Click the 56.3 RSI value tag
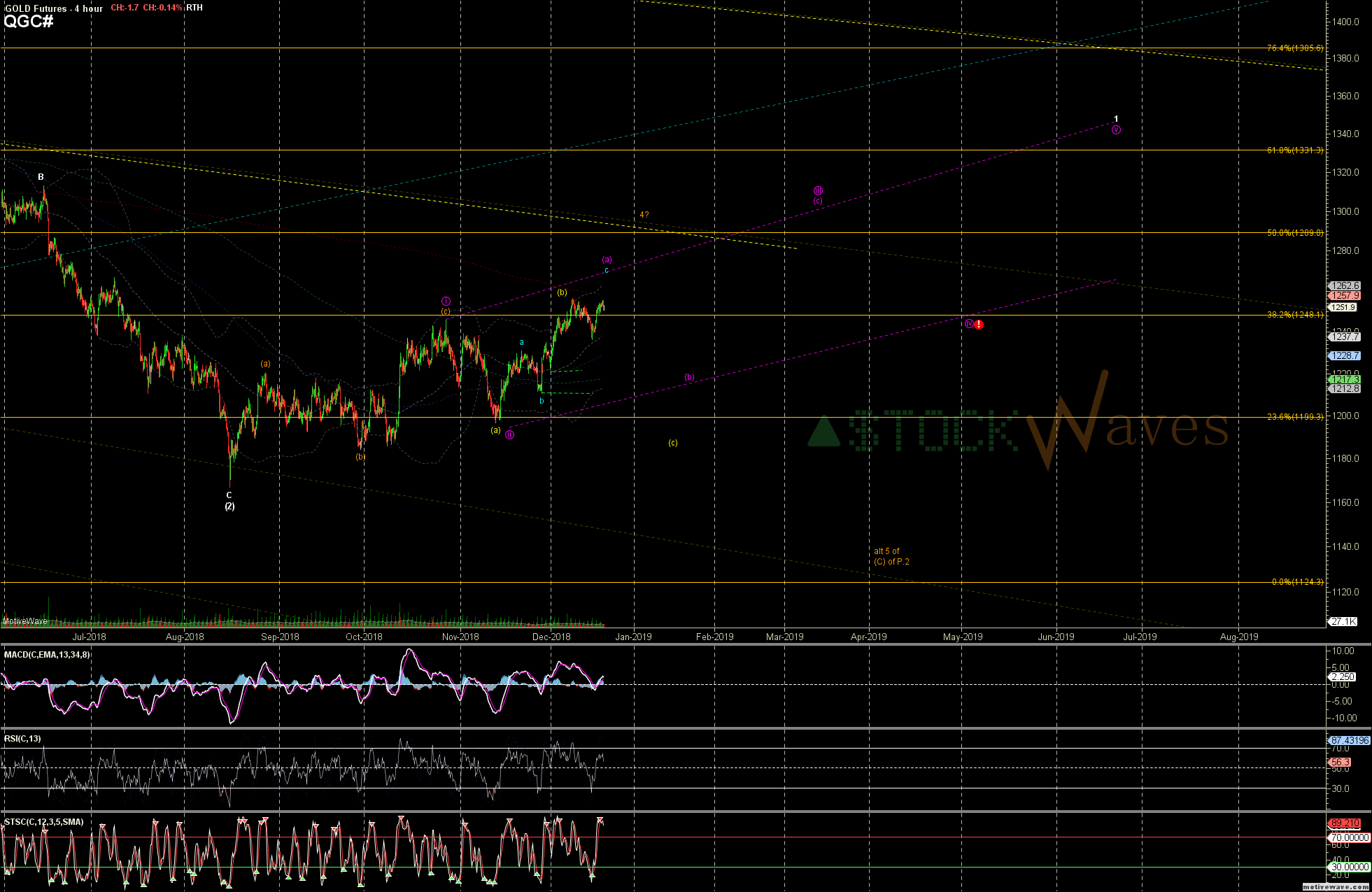The width and height of the screenshot is (1372, 892). pos(1340,763)
